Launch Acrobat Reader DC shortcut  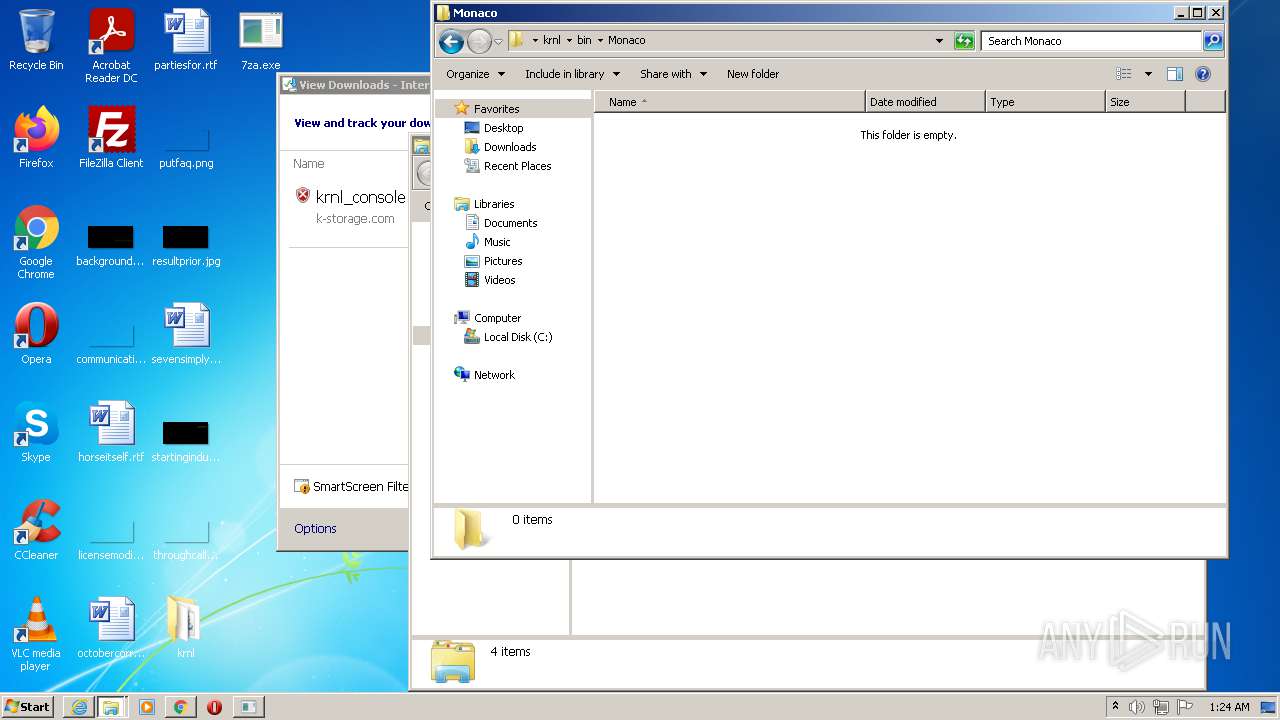pos(111,46)
